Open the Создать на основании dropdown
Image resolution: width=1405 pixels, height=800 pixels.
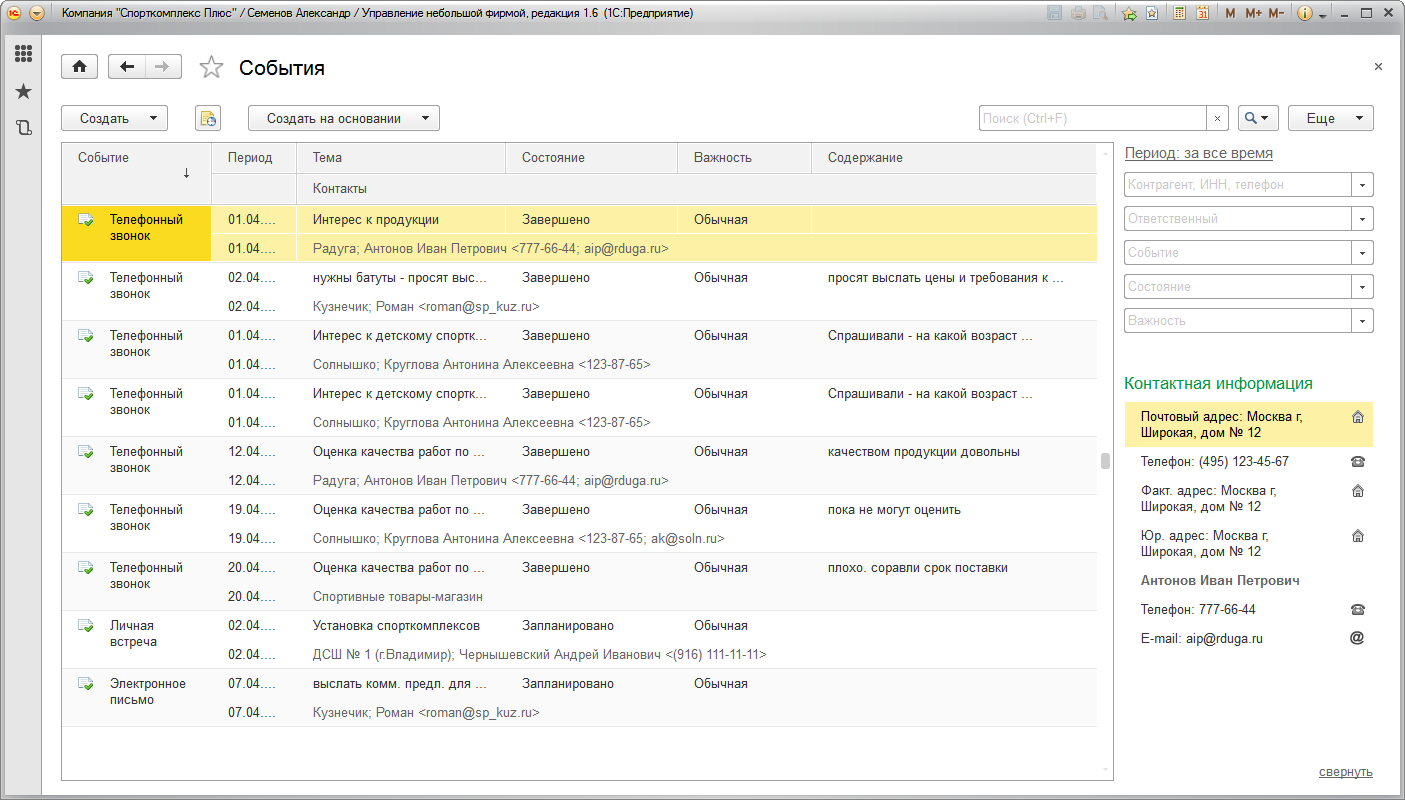coord(343,118)
